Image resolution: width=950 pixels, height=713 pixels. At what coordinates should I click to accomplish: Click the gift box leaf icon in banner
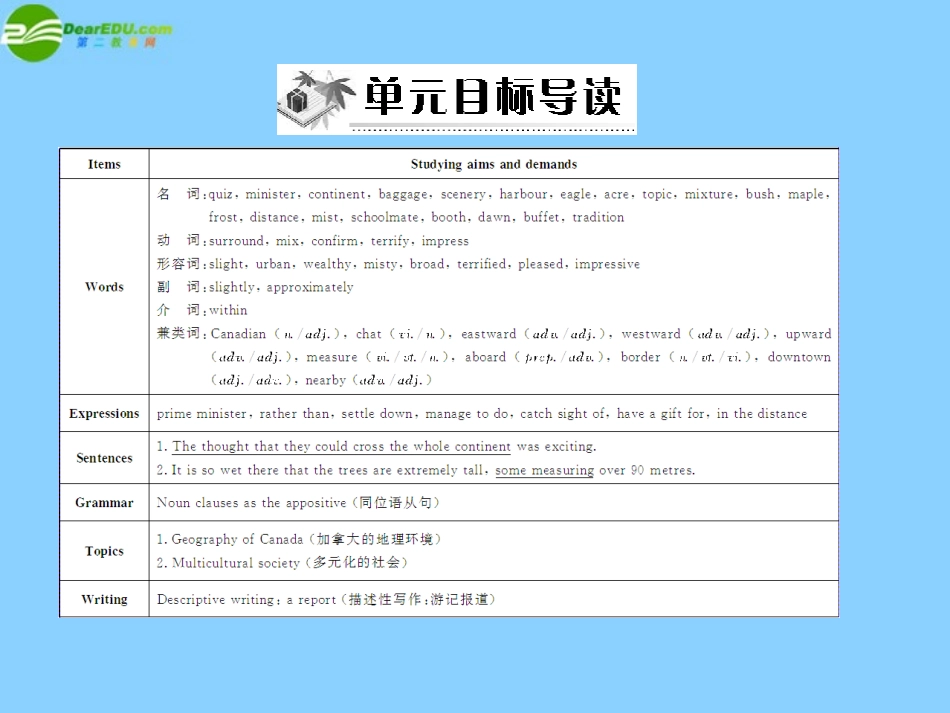(316, 100)
